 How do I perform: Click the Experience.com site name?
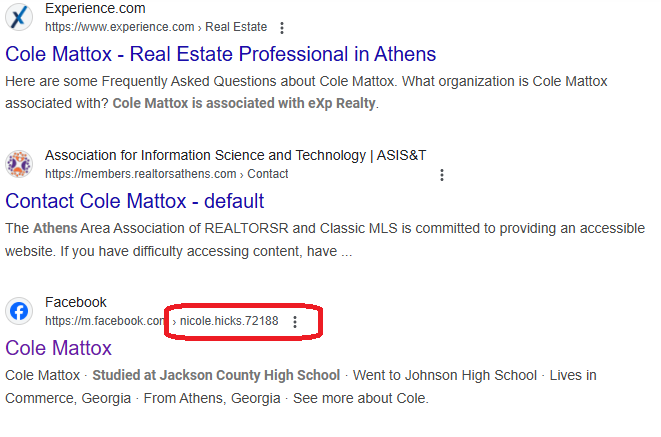[95, 8]
